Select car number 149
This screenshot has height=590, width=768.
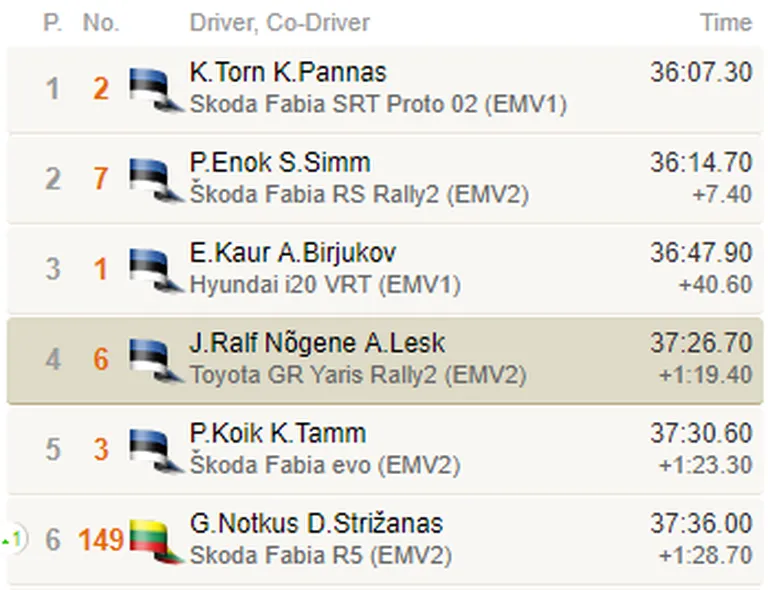point(101,540)
